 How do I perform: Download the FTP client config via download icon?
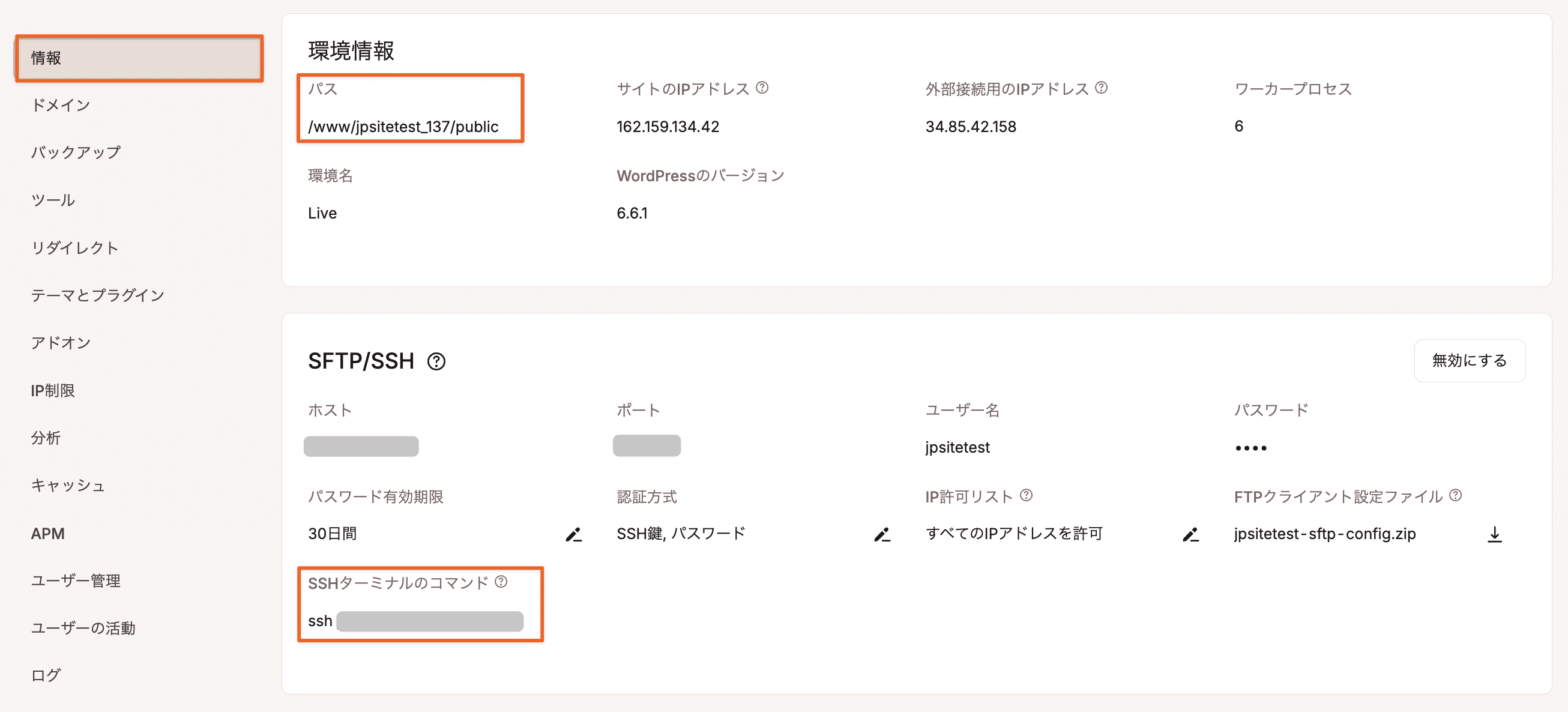click(1496, 535)
